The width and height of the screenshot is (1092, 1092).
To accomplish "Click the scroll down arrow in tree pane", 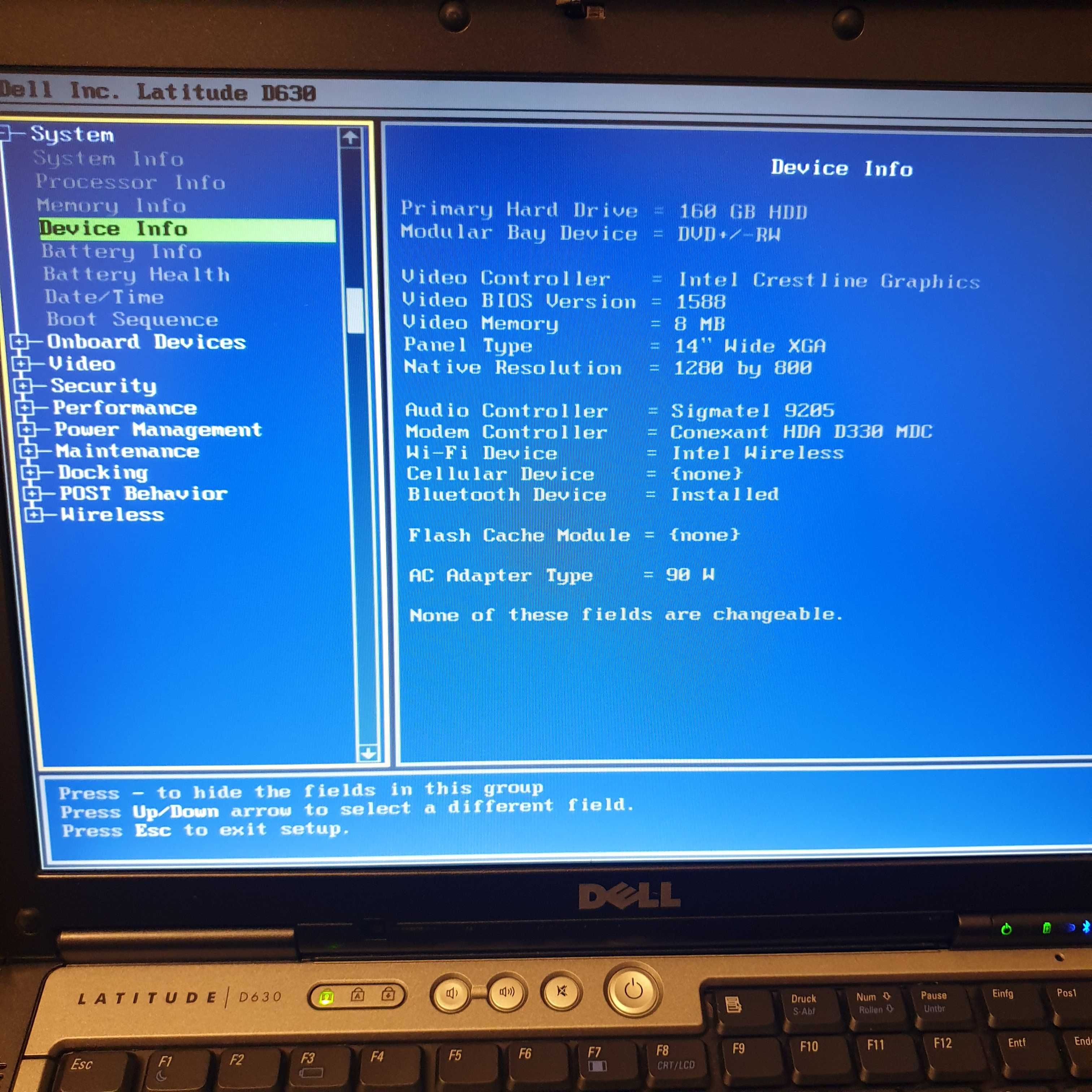I will tap(368, 753).
